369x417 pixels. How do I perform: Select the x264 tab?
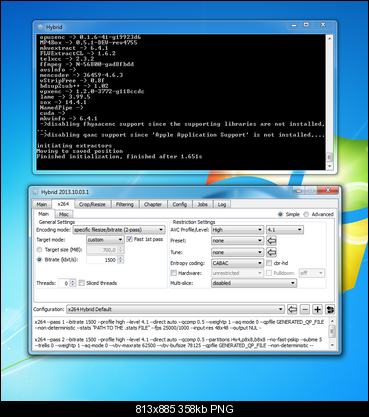click(63, 204)
